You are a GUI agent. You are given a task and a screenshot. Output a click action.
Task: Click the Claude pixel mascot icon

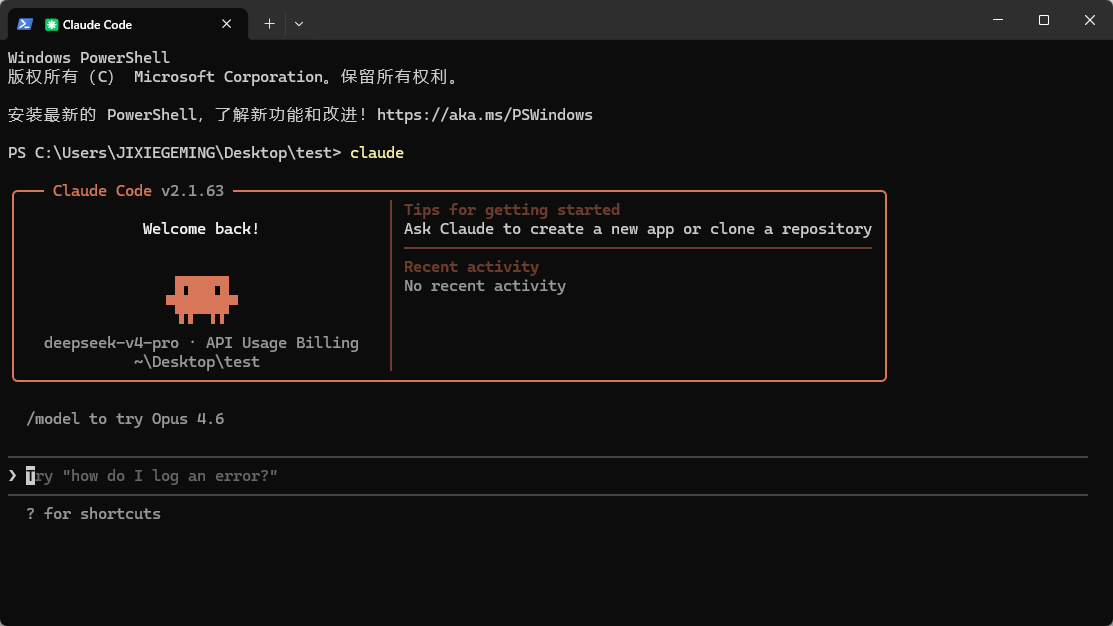[202, 300]
